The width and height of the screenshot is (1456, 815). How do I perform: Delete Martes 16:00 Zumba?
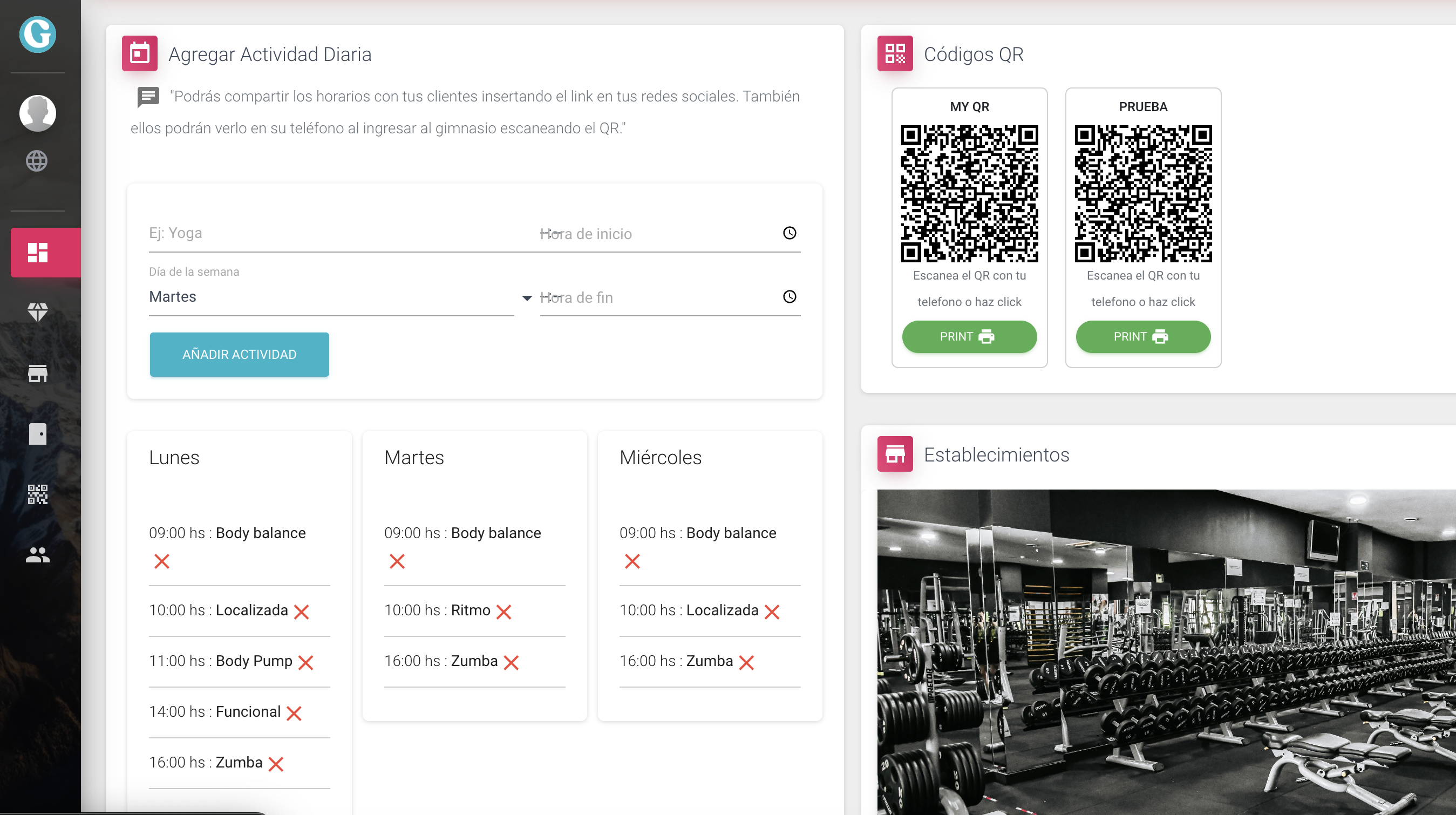click(511, 662)
